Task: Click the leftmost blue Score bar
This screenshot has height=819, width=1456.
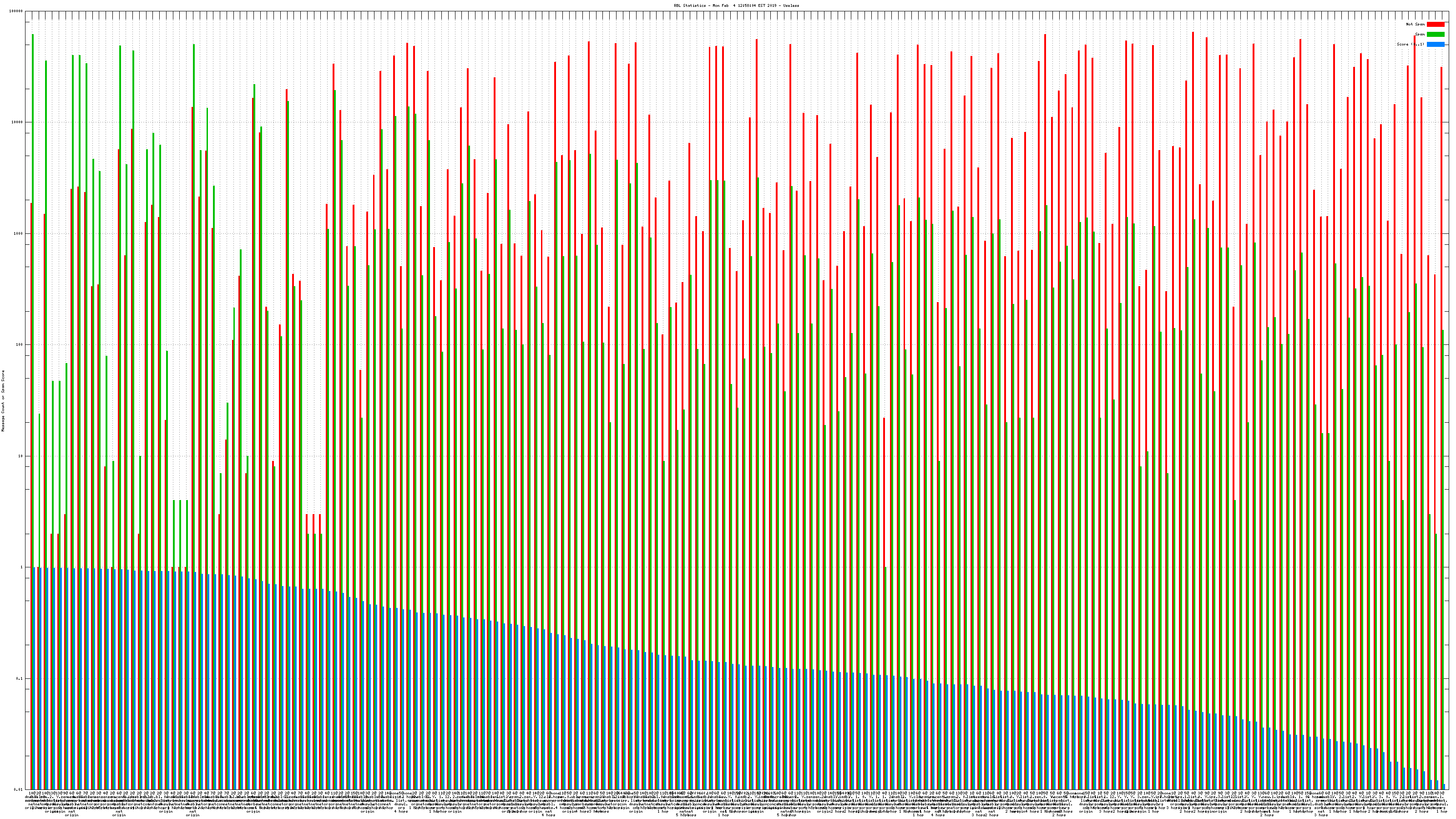Action: (x=35, y=678)
